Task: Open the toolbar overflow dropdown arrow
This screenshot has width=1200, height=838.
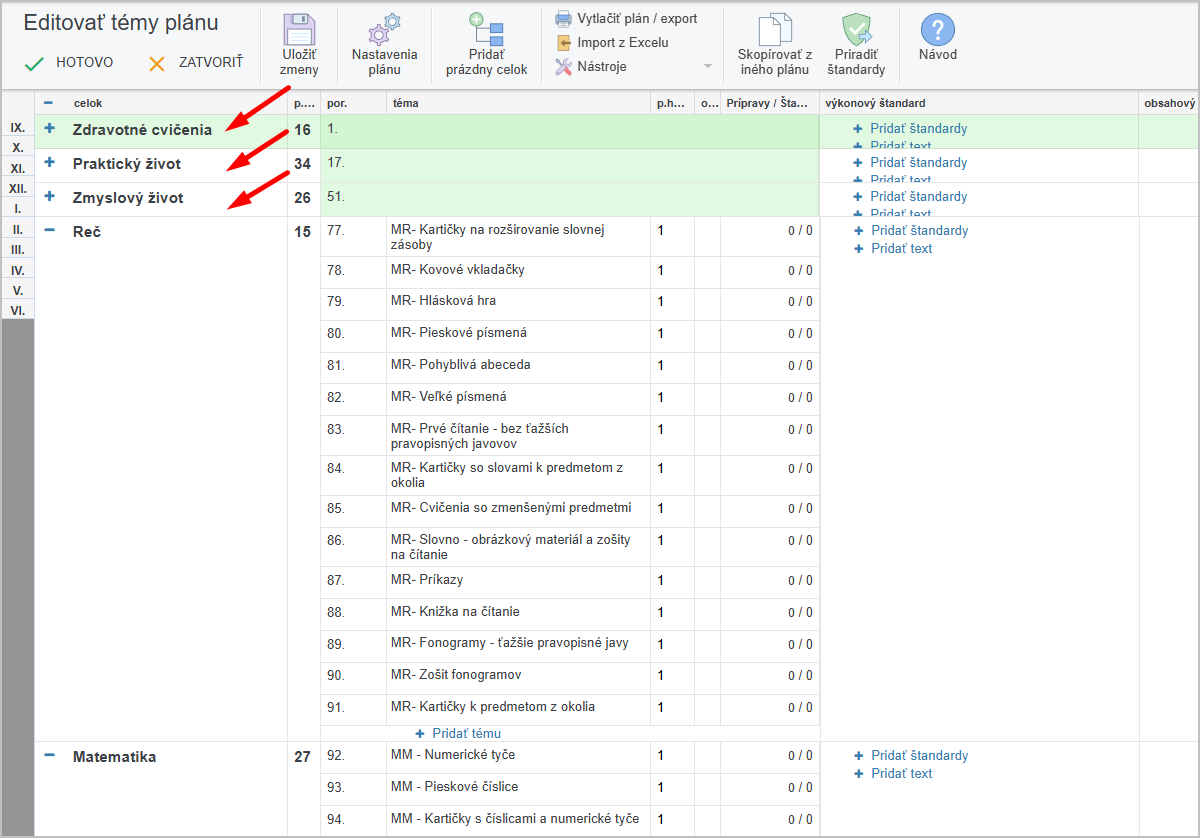Action: 708,67
